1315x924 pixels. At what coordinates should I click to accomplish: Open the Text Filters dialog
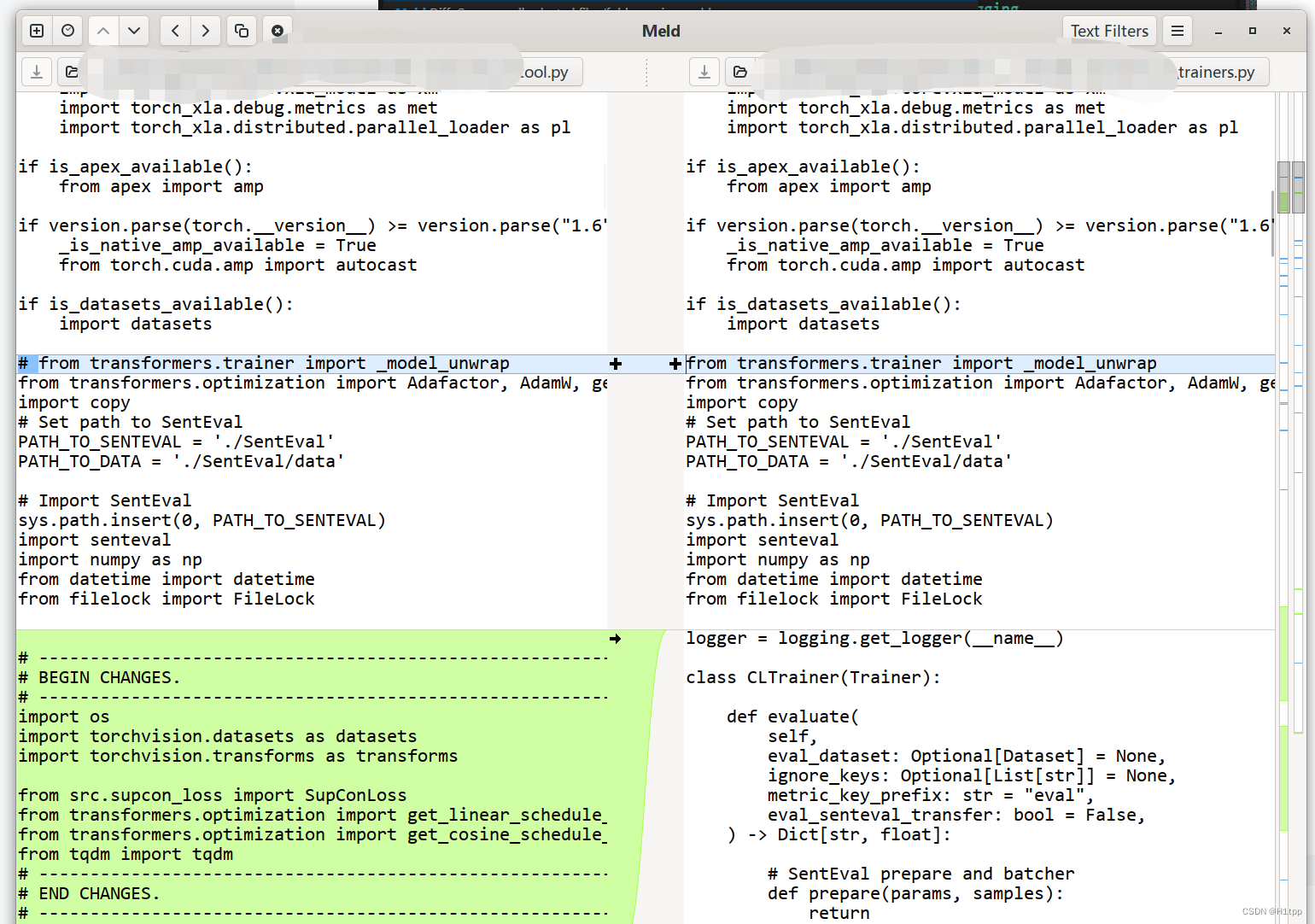click(1109, 30)
